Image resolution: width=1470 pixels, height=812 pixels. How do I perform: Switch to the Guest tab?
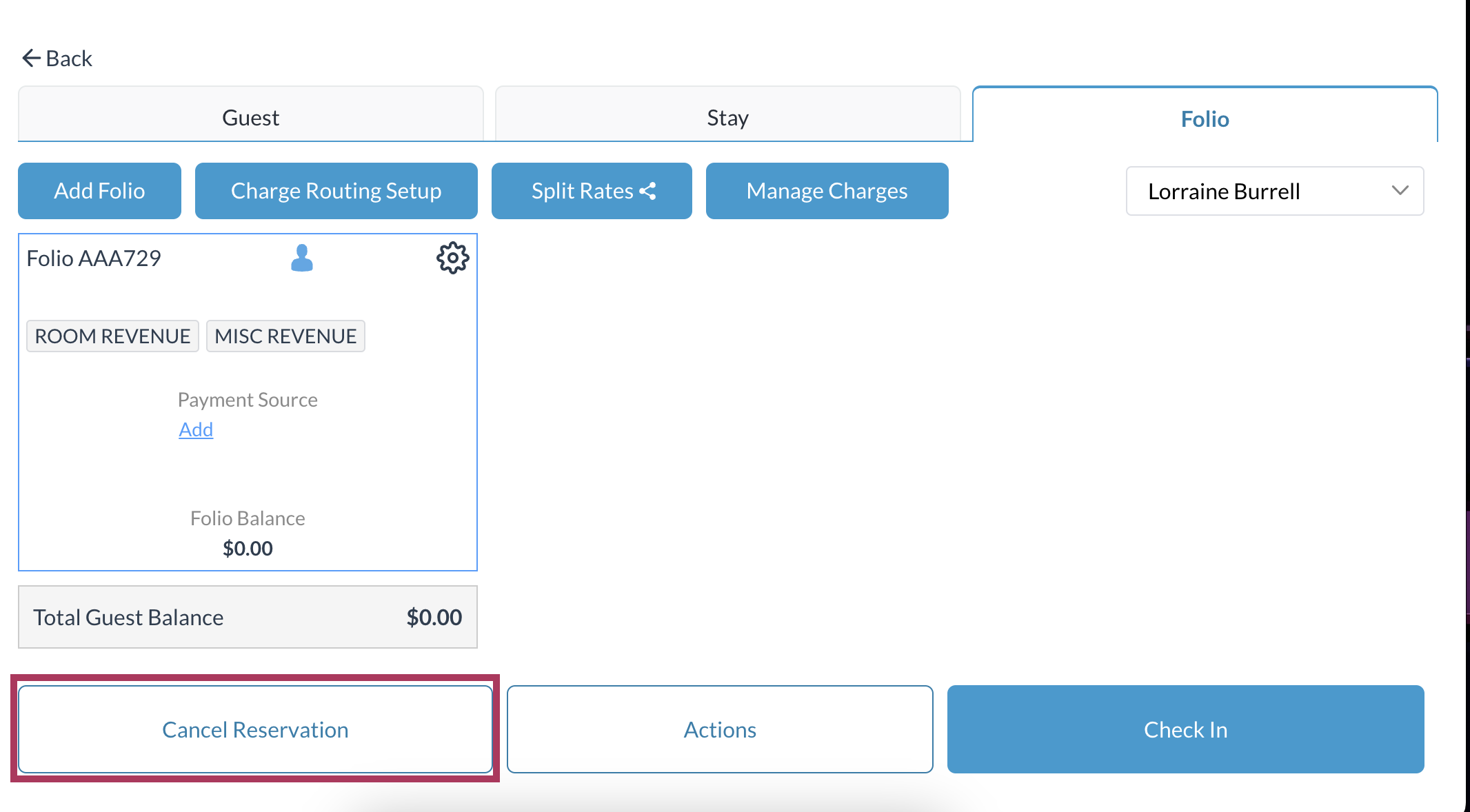[x=250, y=117]
